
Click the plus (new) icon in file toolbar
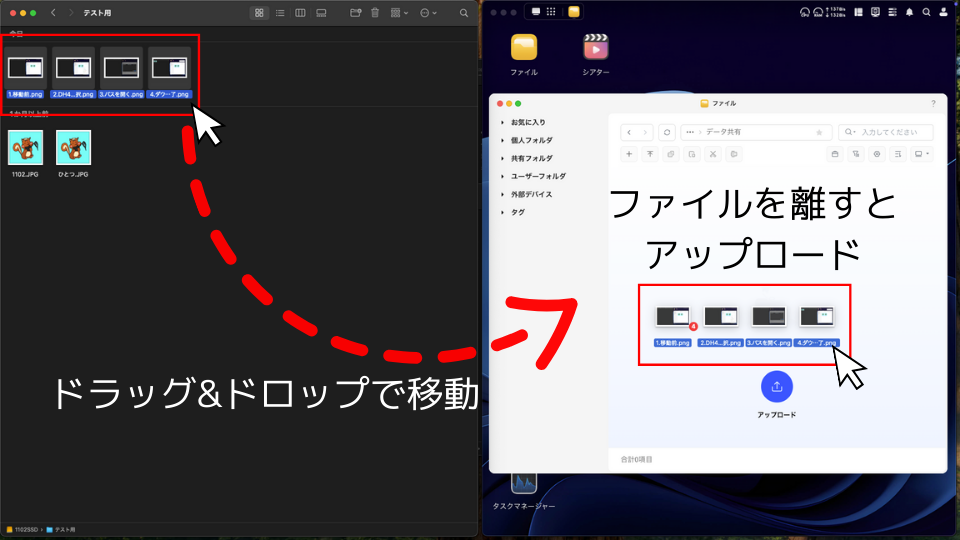629,154
